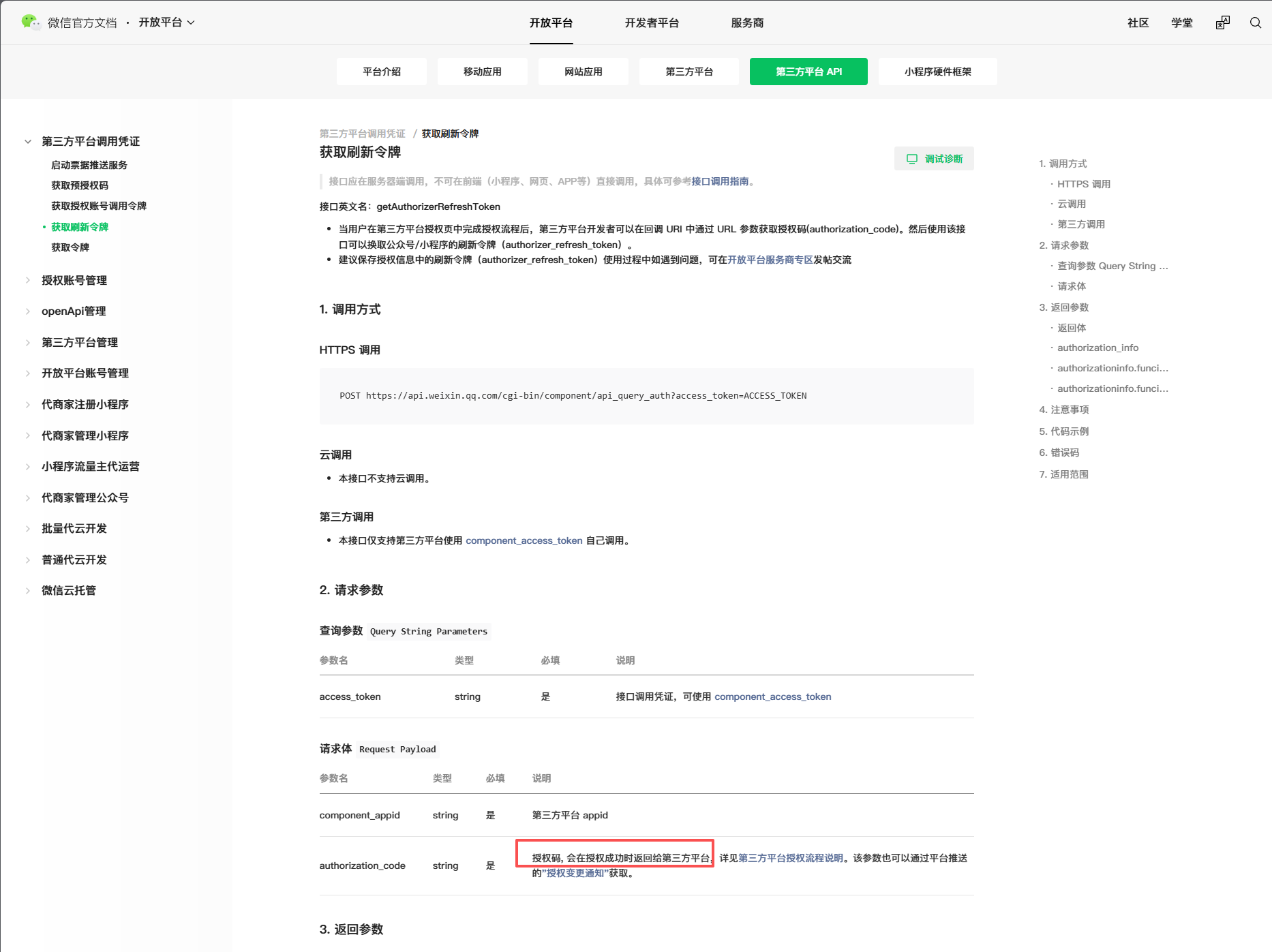Open the 开放平台 dropdown beside logo
This screenshot has height=952, width=1272.
pos(167,22)
